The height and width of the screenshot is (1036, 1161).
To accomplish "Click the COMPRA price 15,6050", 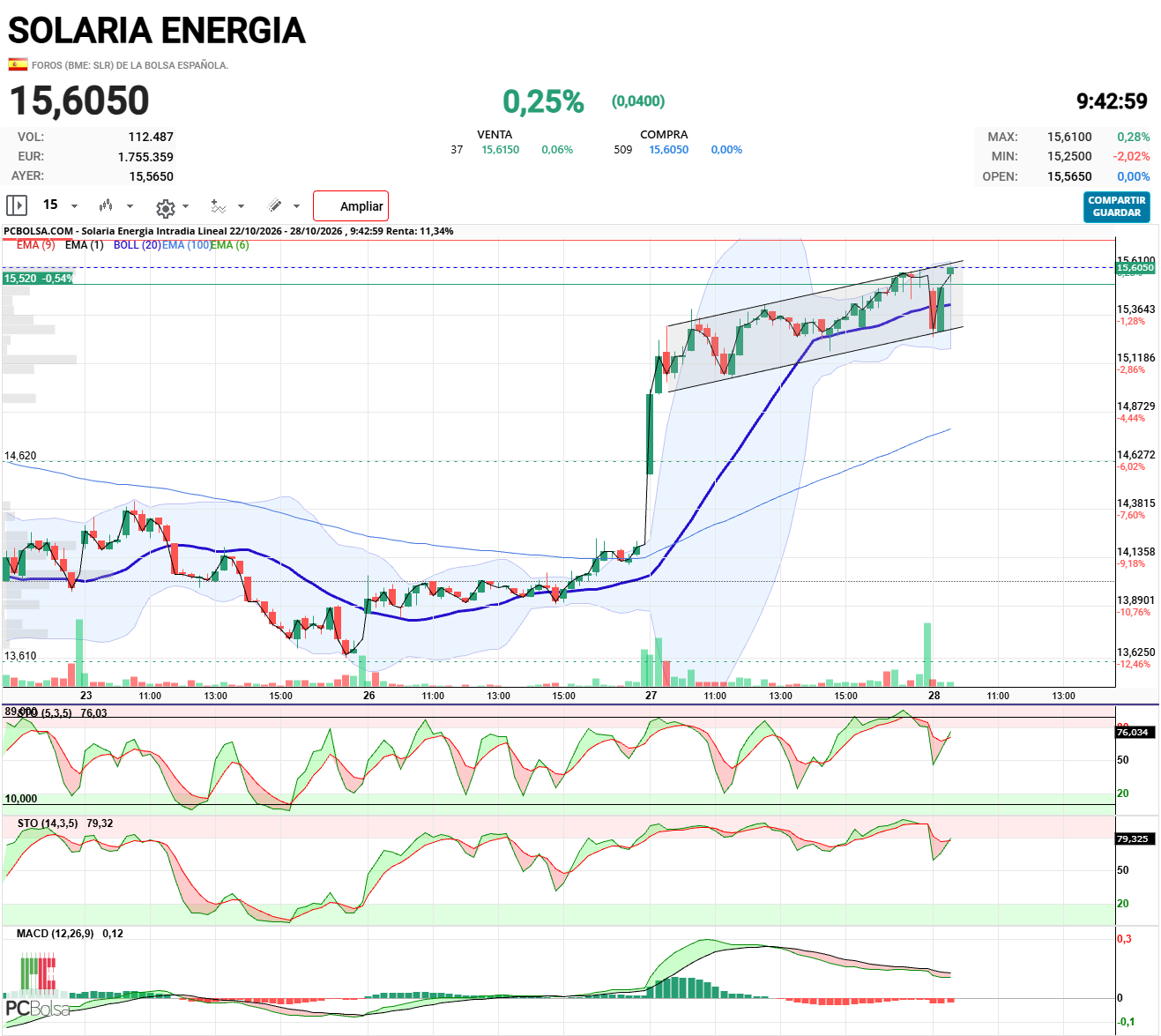I will [669, 150].
